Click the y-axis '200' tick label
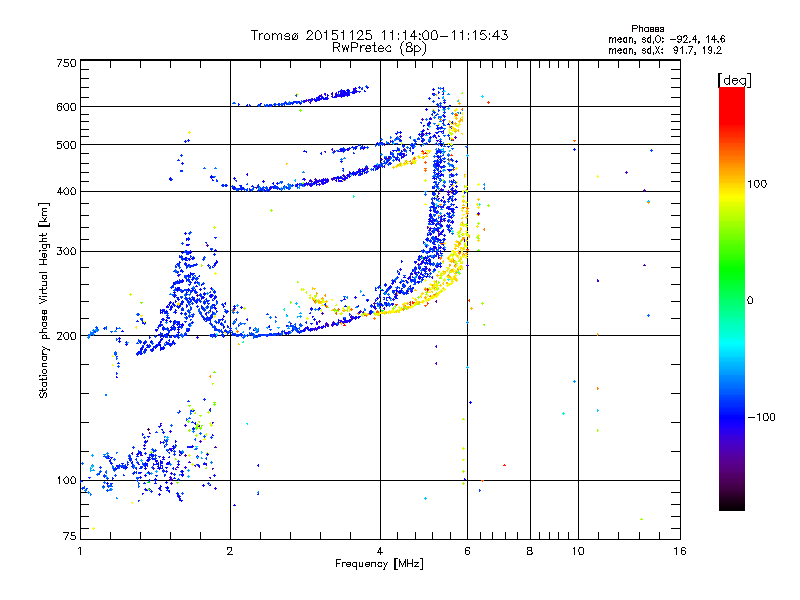This screenshot has width=800, height=600. pyautogui.click(x=66, y=336)
